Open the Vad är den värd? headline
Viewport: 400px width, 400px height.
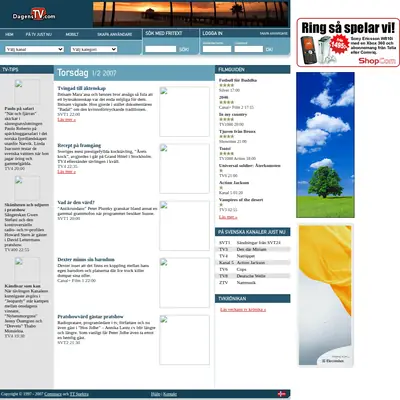click(x=76, y=202)
